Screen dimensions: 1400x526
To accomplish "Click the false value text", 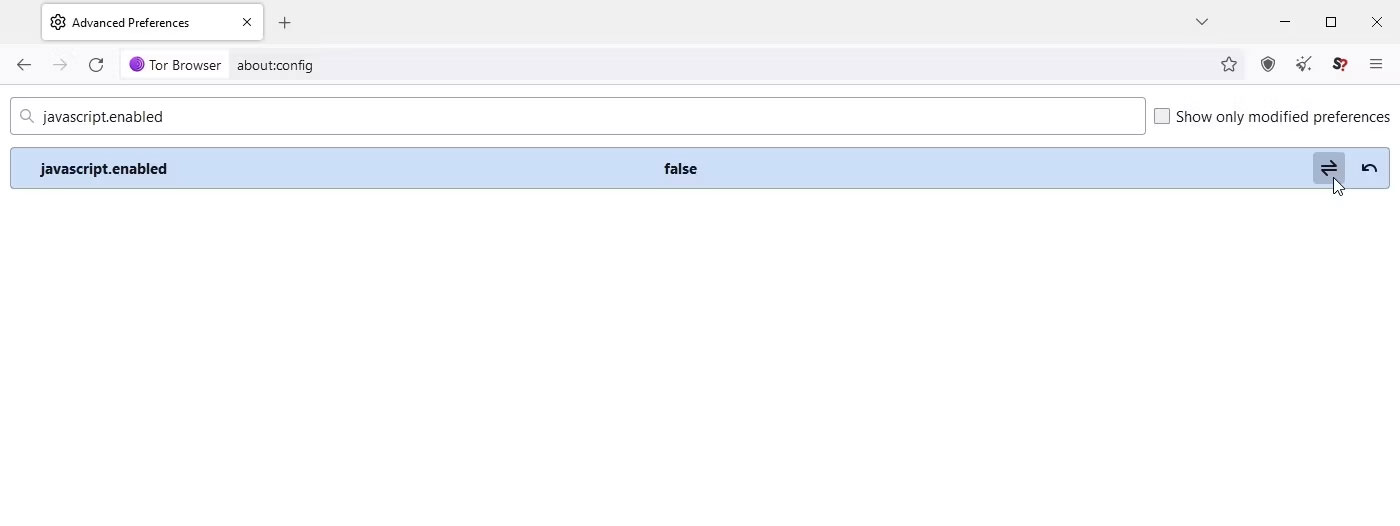I will (x=680, y=169).
